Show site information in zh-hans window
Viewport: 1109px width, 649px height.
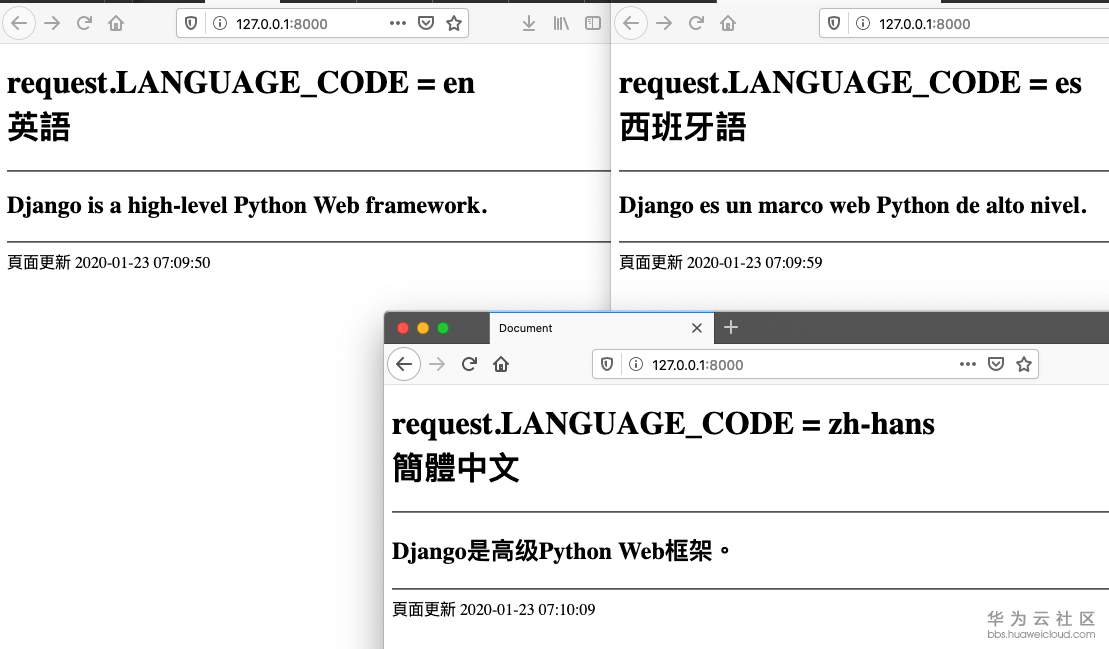coord(636,364)
